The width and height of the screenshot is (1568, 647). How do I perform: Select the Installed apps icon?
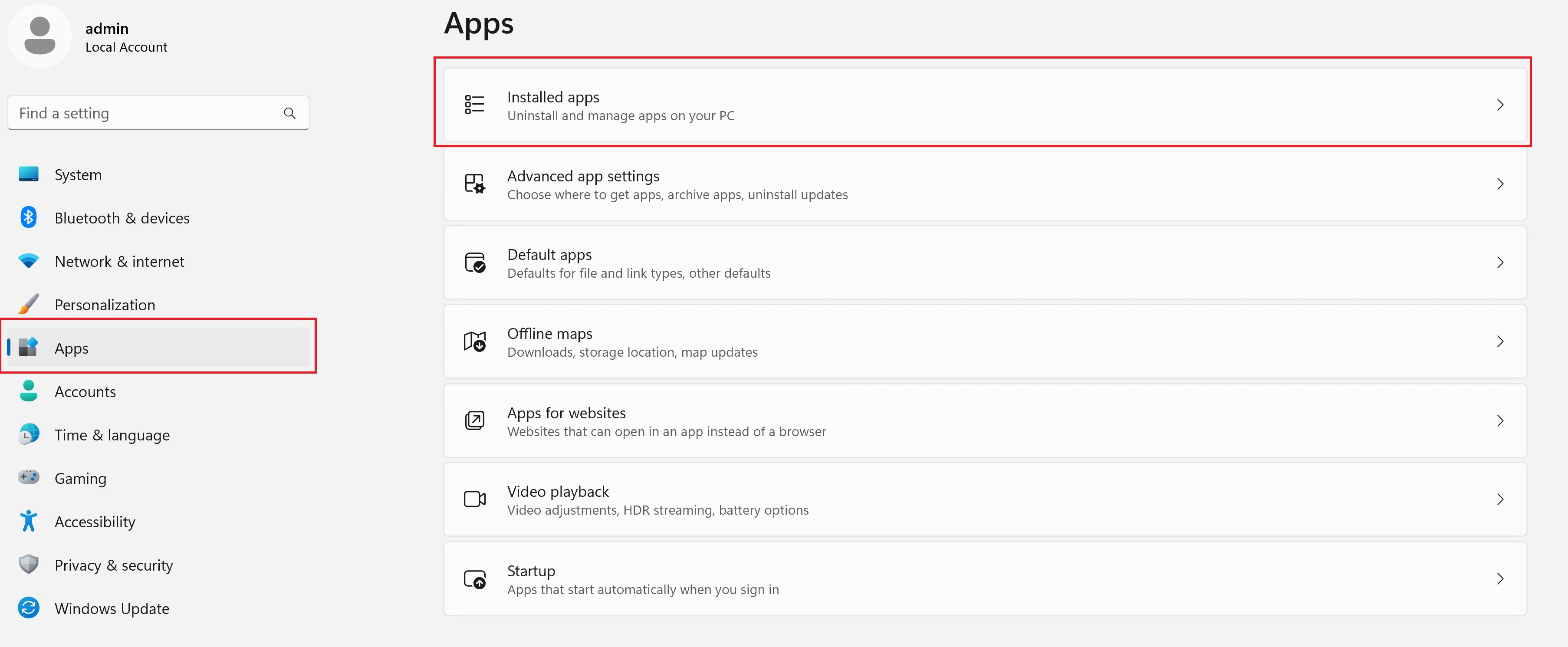pos(474,104)
